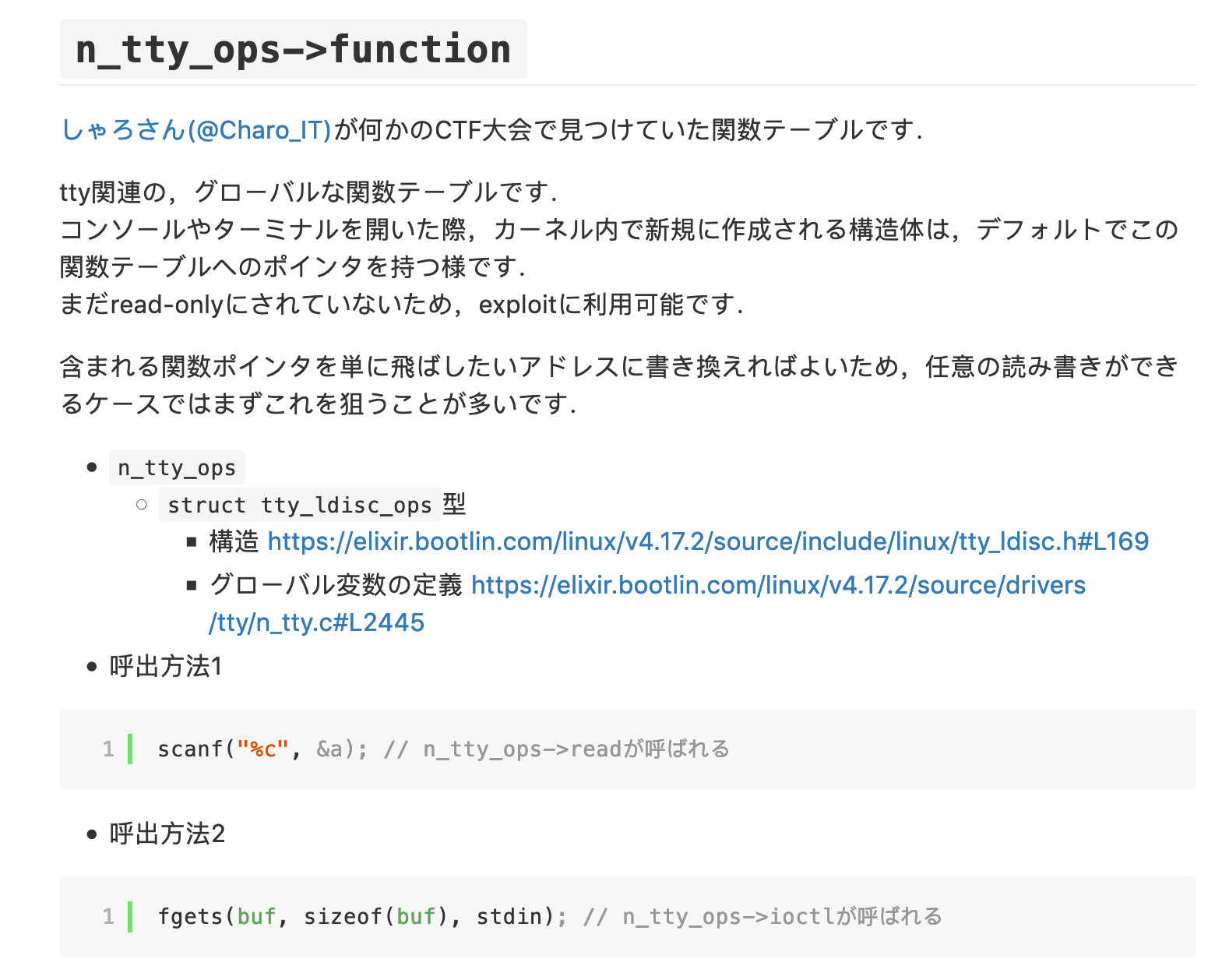Click the グローバル変数の定義 label
Screen dimensions: 1215x980
click(x=336, y=586)
